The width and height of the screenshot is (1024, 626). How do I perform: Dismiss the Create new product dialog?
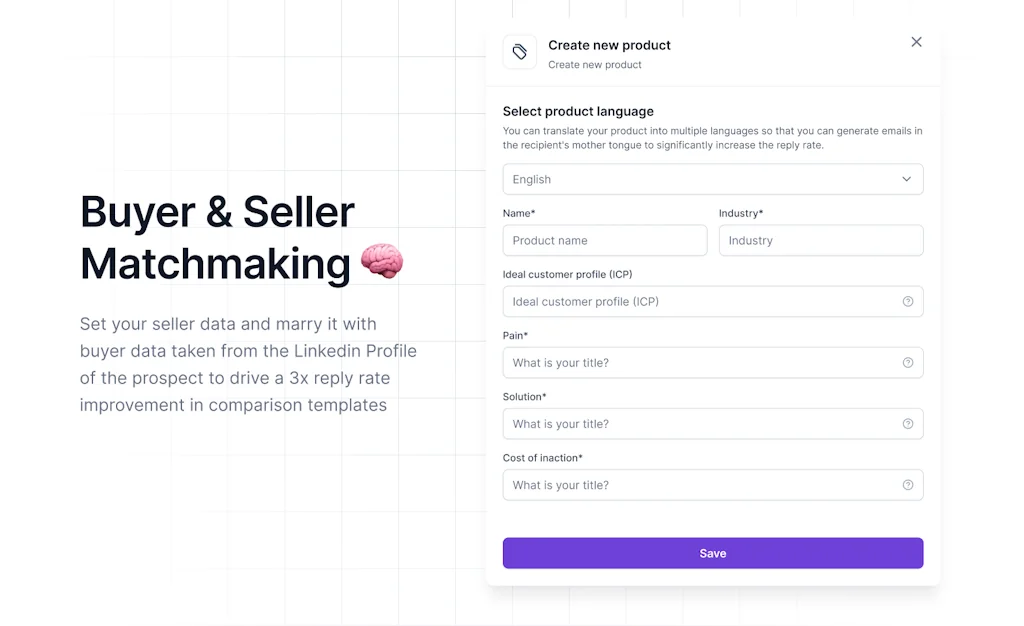[916, 42]
